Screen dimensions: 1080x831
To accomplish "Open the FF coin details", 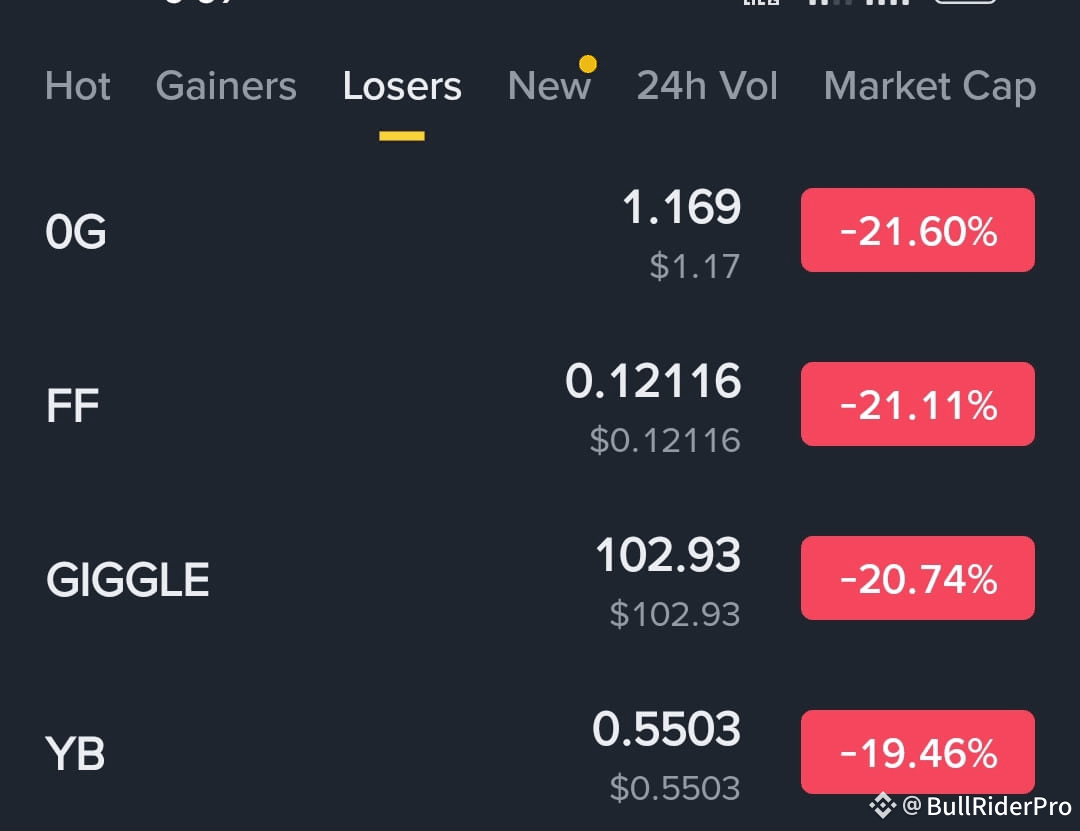I will [71, 404].
